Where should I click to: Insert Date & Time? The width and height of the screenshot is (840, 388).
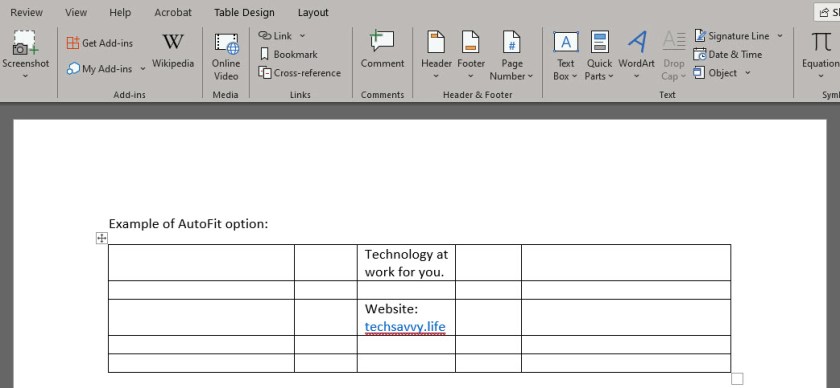pos(728,54)
